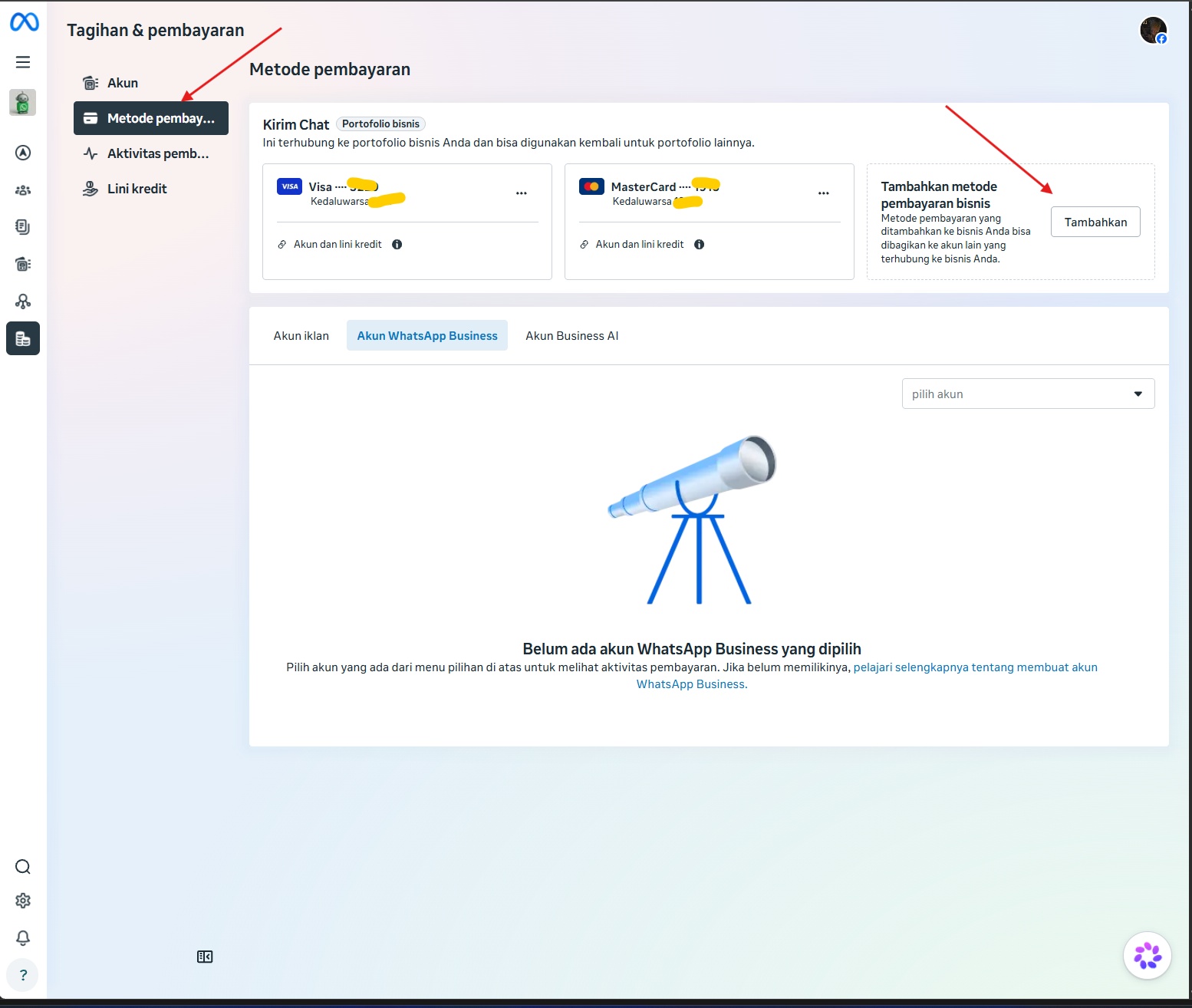Expand the pilih akun dropdown
The image size is (1192, 1008).
click(x=1028, y=394)
